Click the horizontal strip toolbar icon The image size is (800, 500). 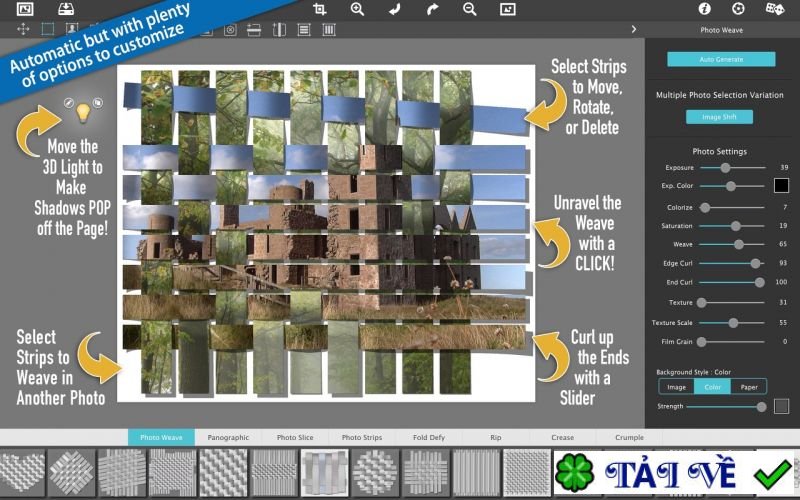click(x=254, y=30)
